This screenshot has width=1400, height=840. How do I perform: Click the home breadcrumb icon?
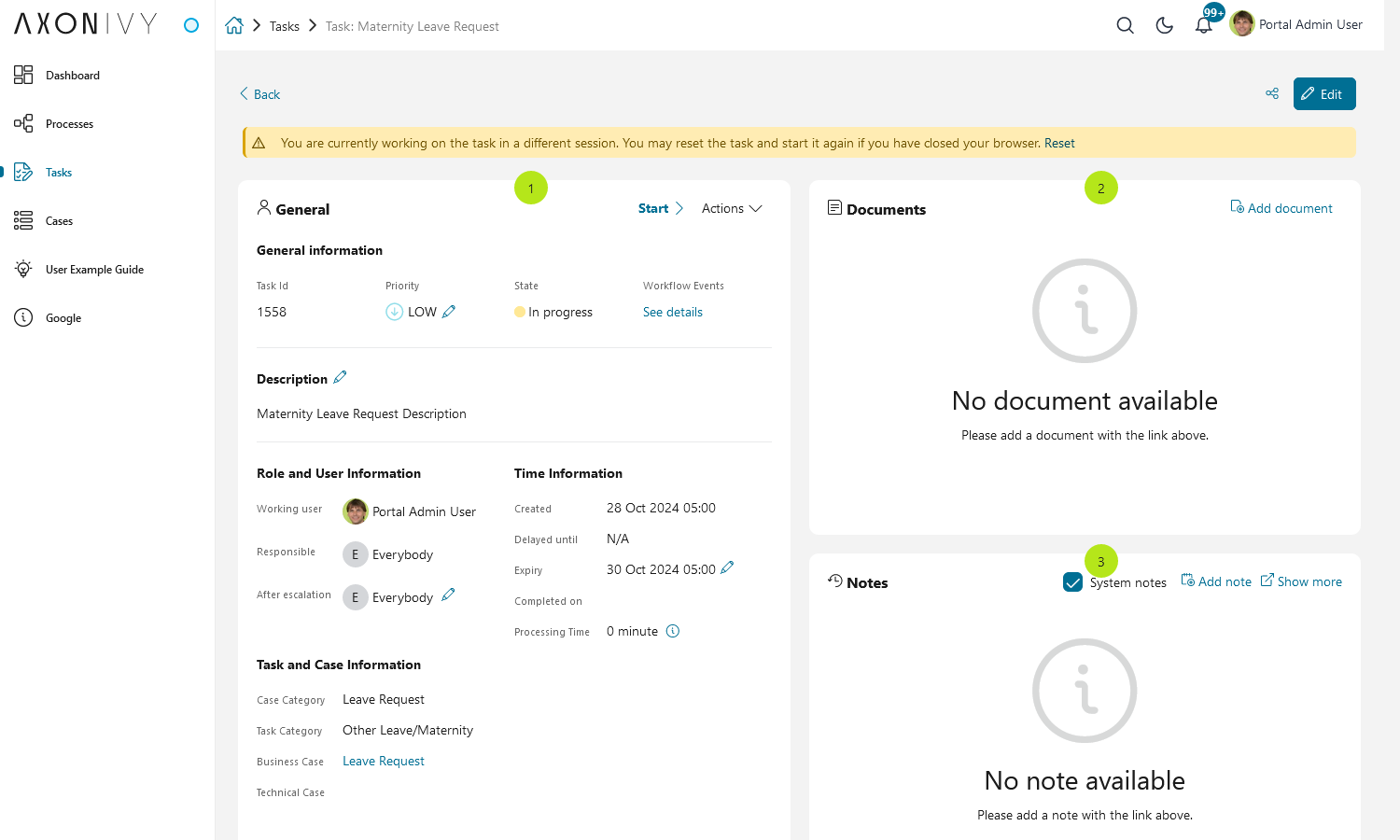click(x=234, y=25)
